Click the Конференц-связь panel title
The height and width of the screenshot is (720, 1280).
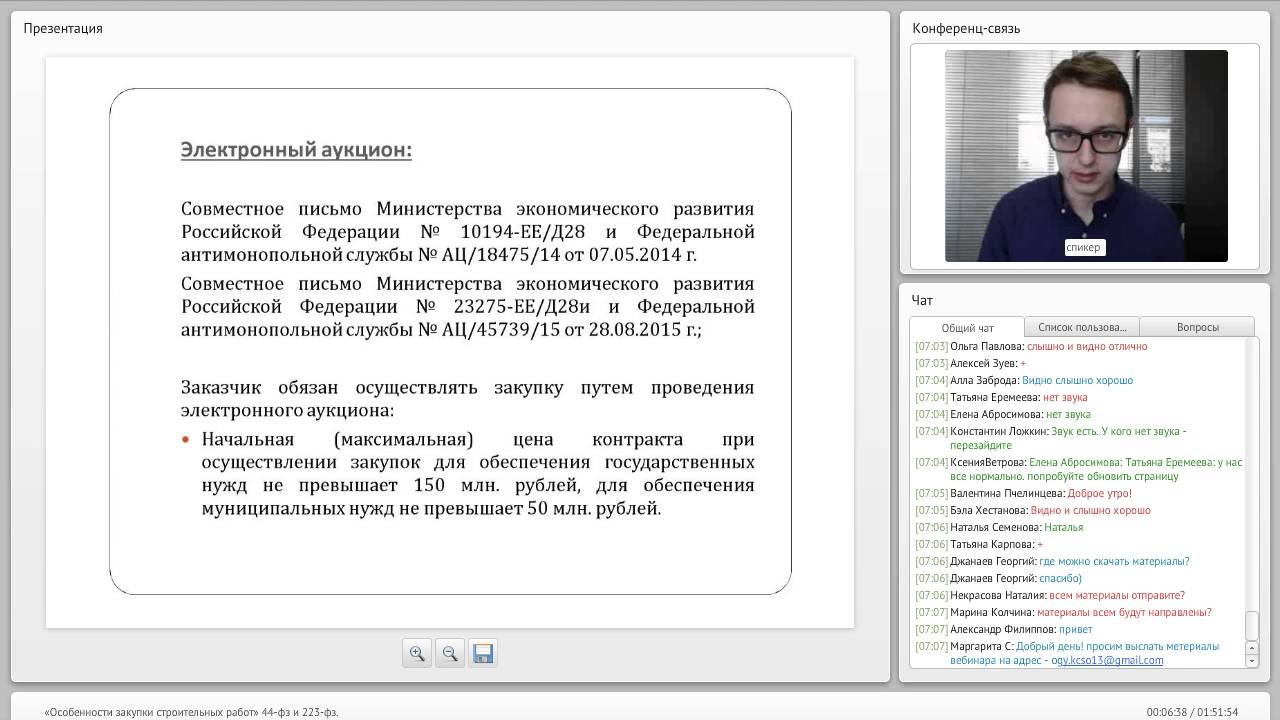(966, 28)
